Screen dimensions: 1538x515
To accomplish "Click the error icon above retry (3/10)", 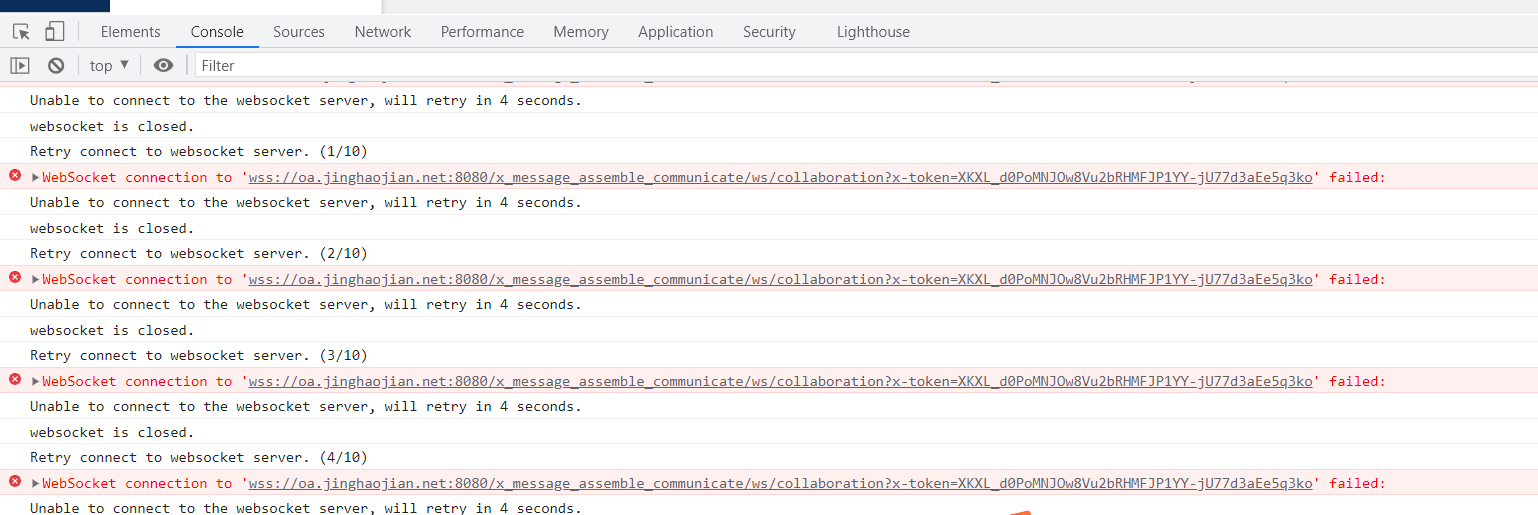I will (15, 278).
